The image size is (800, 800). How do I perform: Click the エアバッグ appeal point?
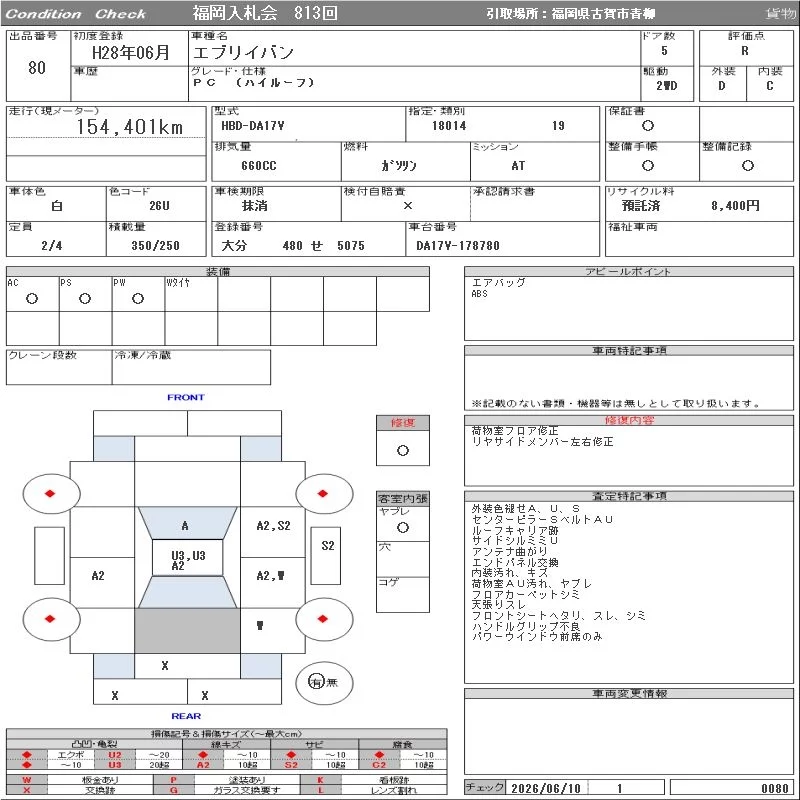498,282
